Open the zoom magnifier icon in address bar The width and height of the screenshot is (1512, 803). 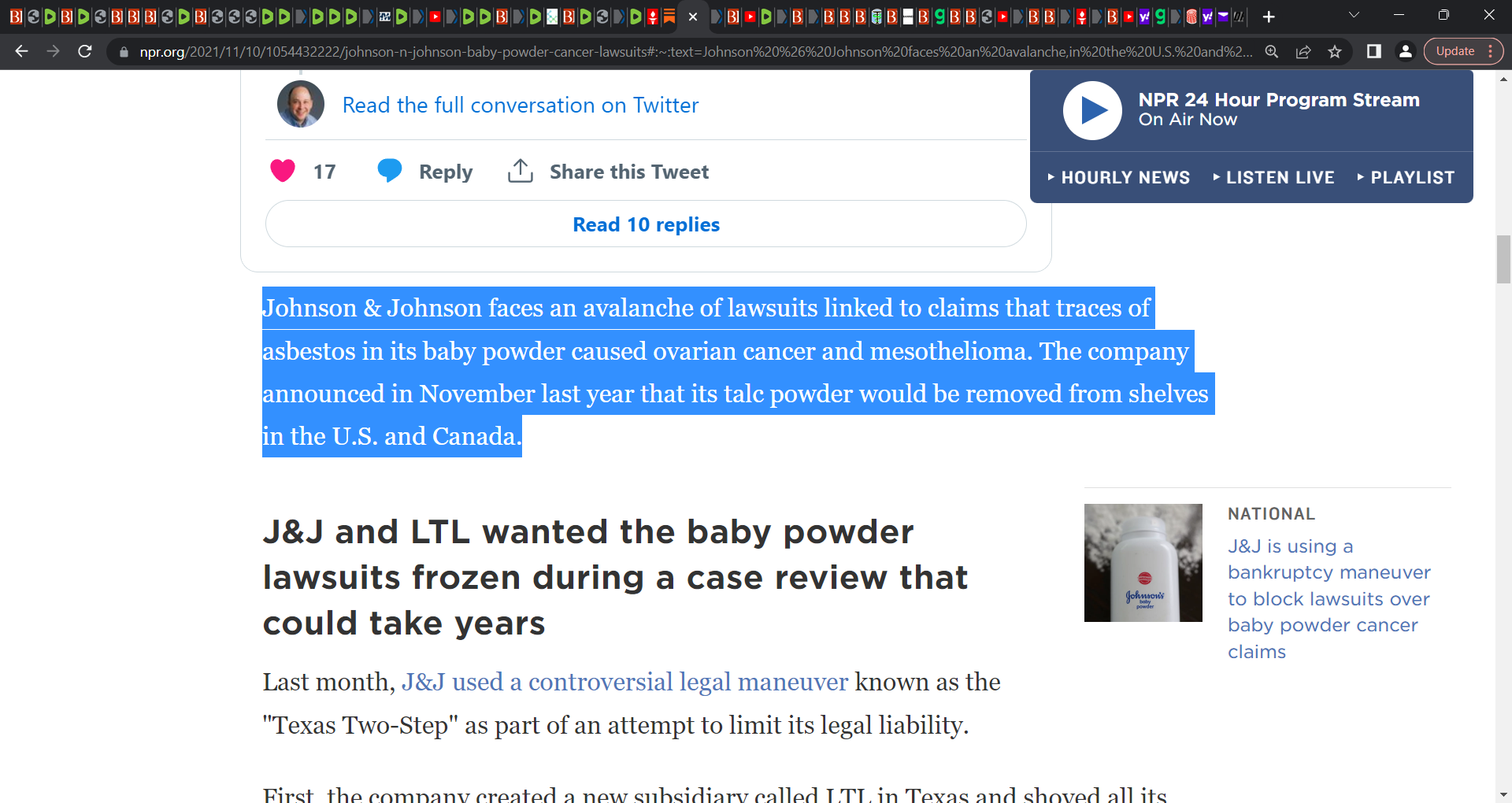pyautogui.click(x=1271, y=51)
